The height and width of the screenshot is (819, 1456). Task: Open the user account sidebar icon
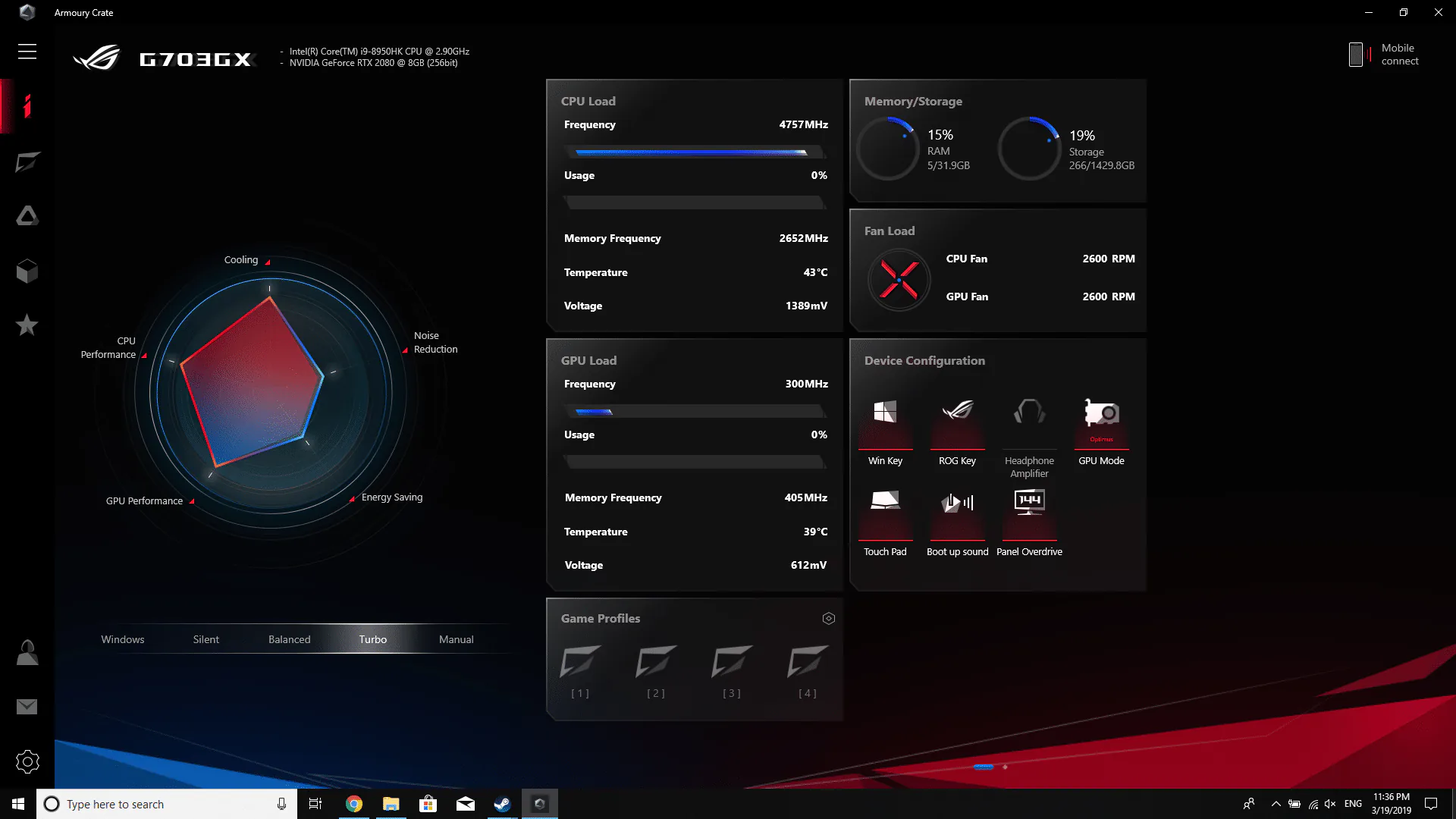(x=27, y=652)
